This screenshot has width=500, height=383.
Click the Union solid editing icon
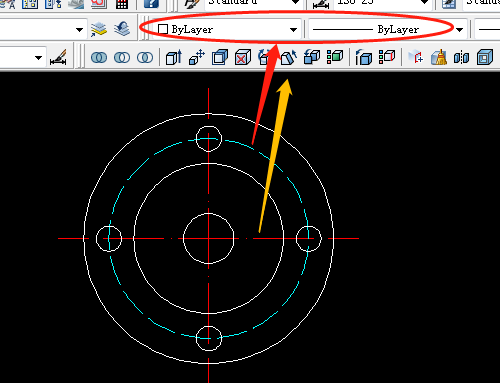click(x=99, y=58)
